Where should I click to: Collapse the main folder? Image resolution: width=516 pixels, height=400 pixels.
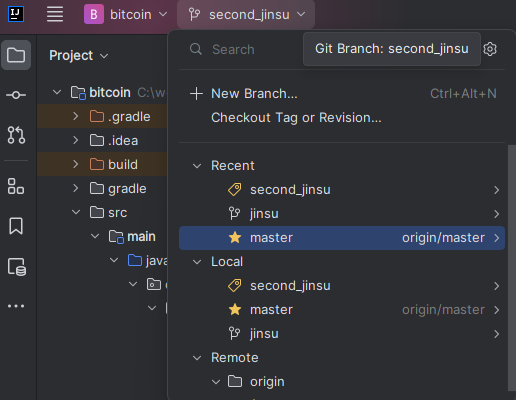click(95, 236)
